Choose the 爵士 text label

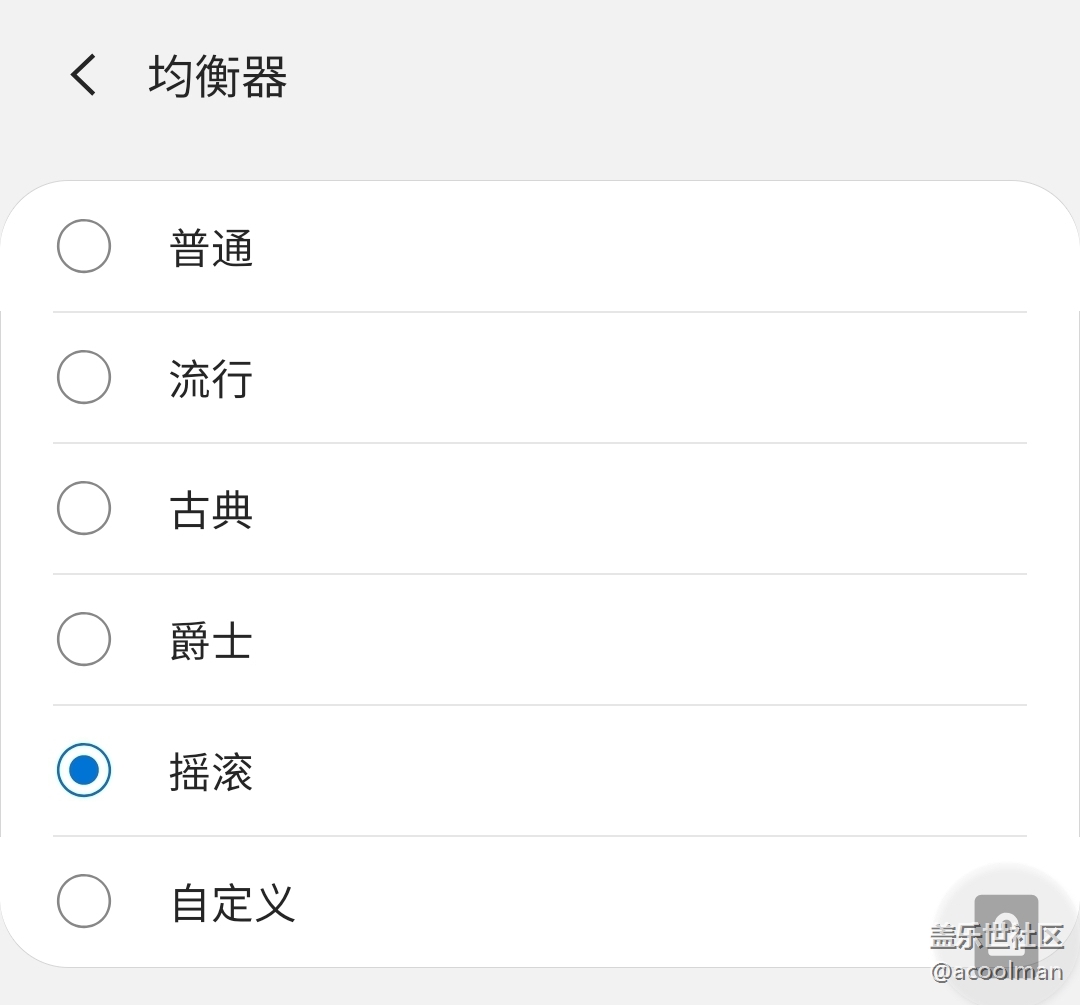[211, 641]
